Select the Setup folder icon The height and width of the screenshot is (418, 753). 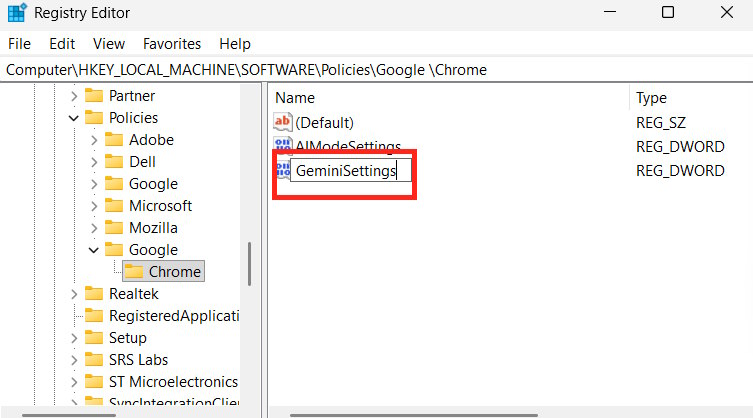pos(94,337)
